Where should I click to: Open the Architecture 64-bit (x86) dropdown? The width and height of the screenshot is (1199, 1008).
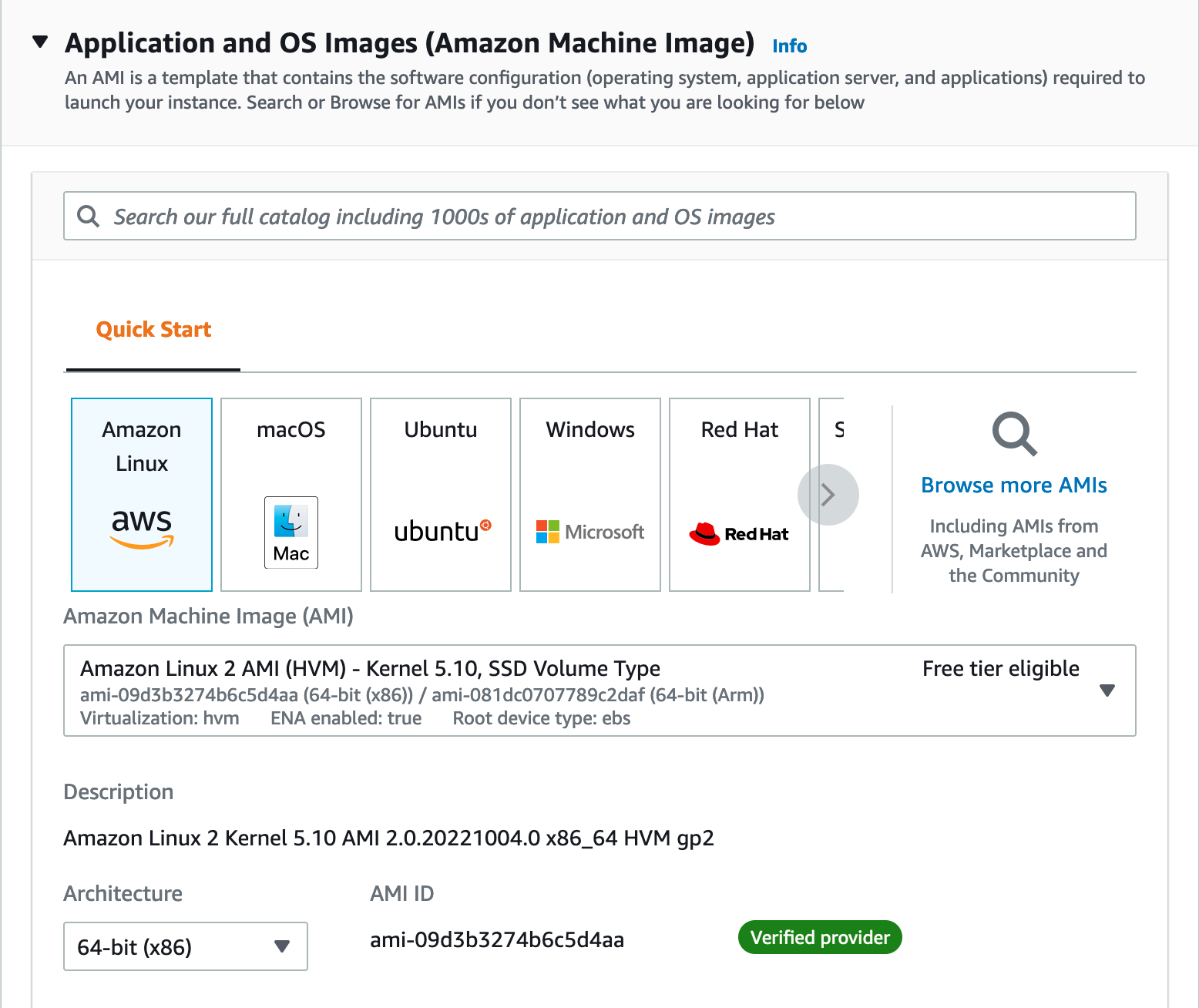(x=186, y=946)
